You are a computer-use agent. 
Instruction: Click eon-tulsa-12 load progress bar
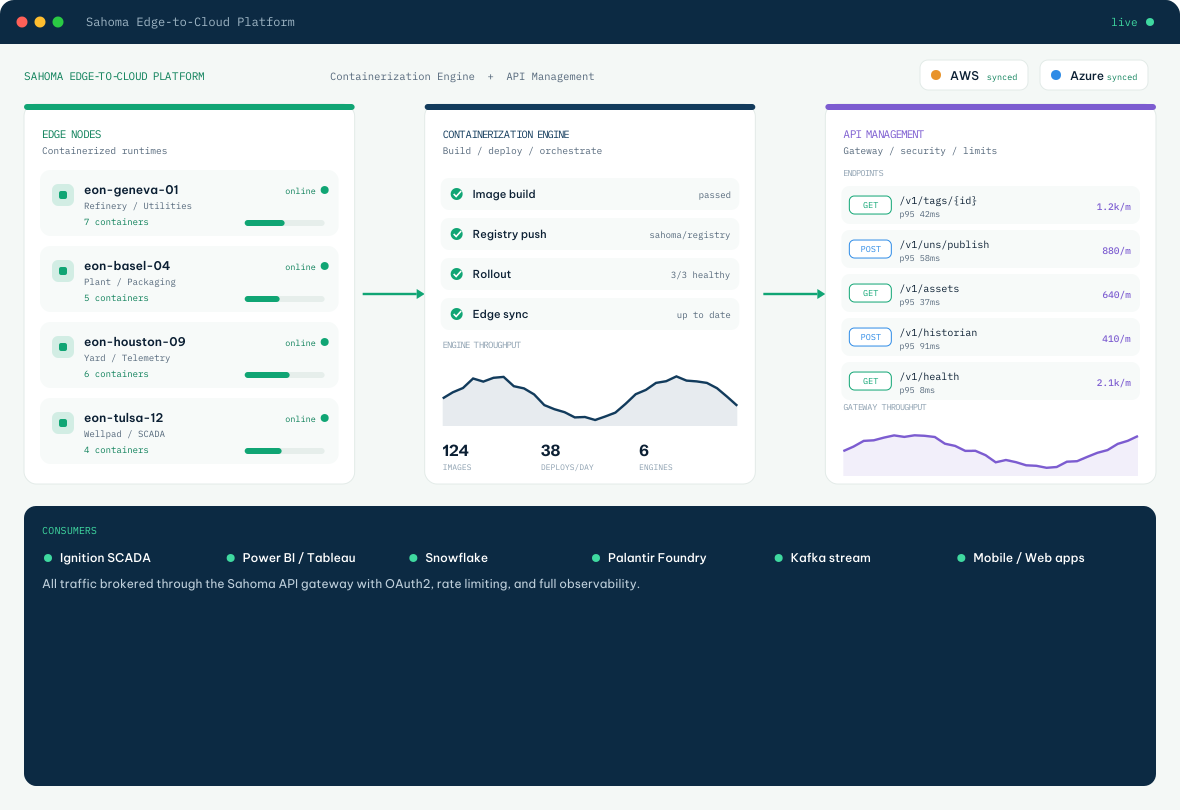click(x=284, y=451)
